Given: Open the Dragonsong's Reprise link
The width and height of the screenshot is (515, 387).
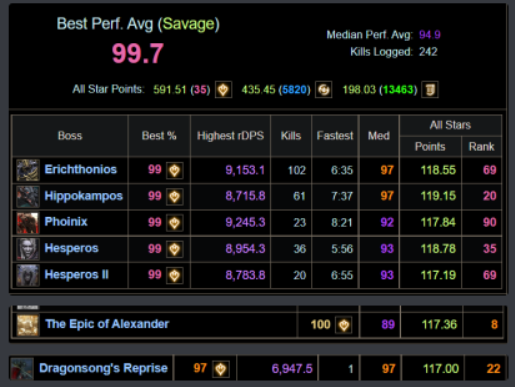Looking at the screenshot, I should coord(103,368).
